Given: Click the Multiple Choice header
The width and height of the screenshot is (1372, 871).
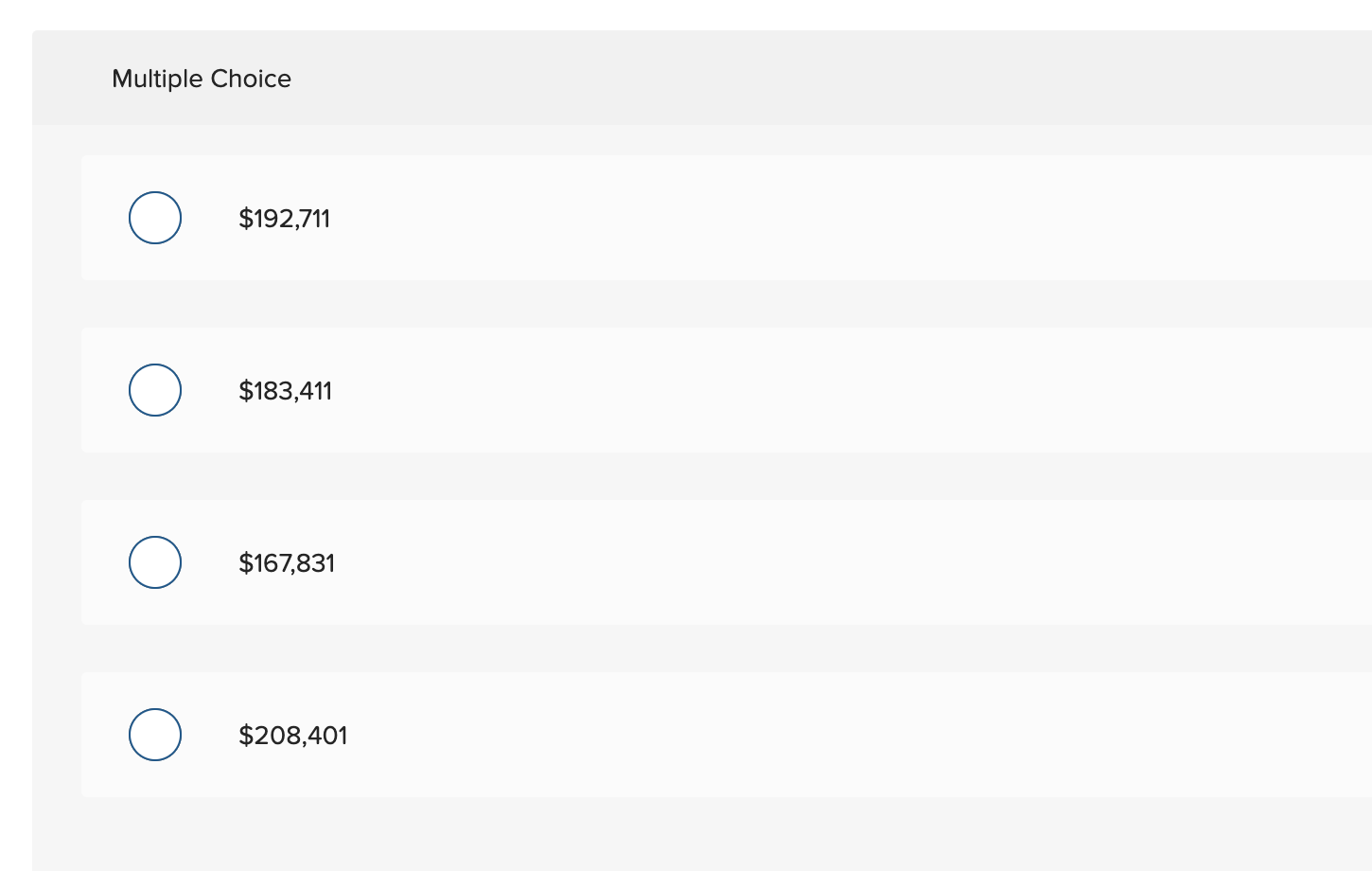Looking at the screenshot, I should (202, 79).
